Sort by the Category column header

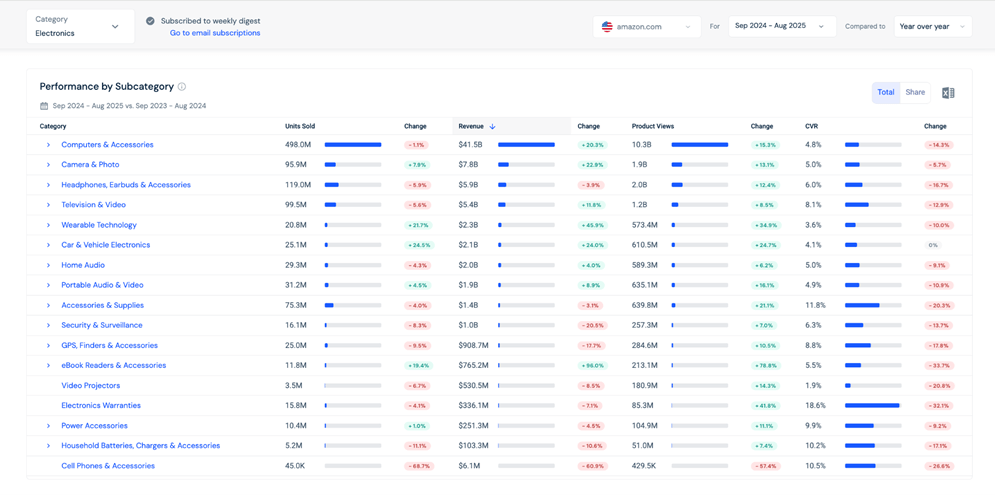click(x=53, y=126)
